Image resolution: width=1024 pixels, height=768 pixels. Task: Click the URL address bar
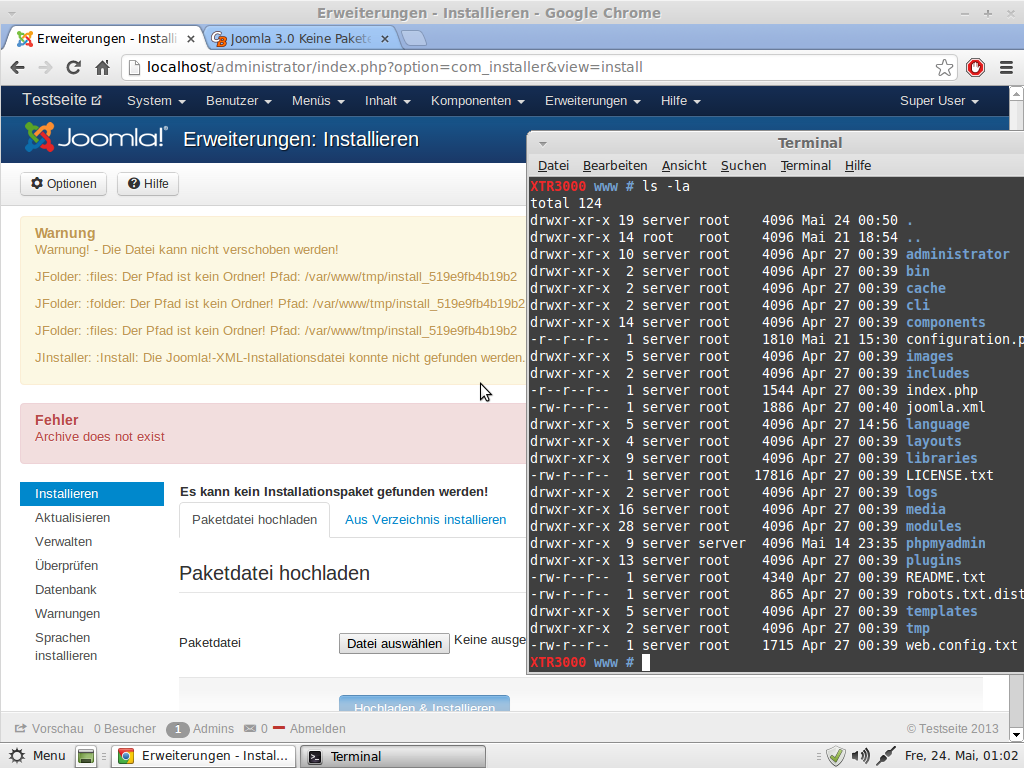click(539, 67)
